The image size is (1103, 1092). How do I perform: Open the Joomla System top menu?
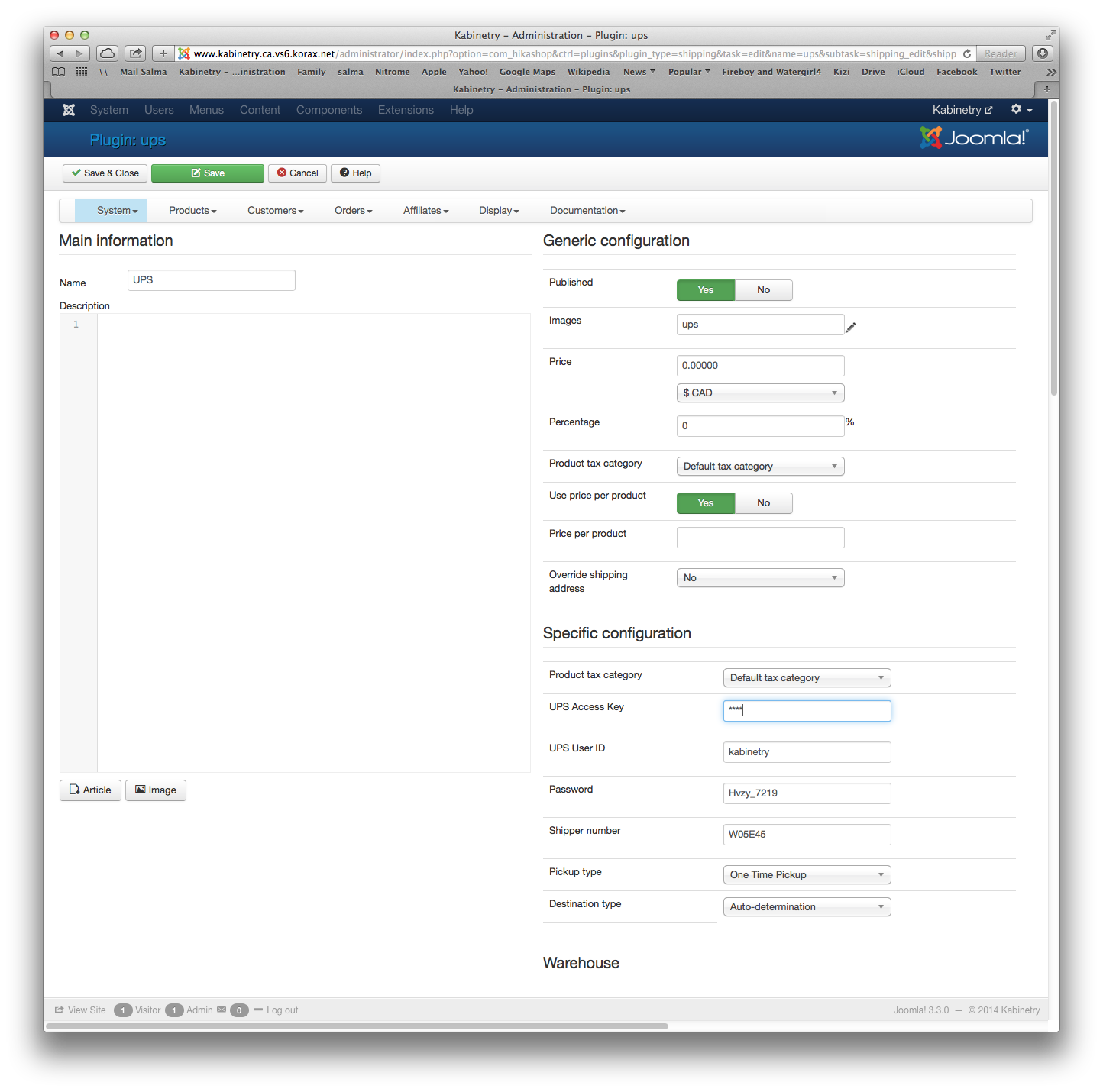(x=109, y=110)
